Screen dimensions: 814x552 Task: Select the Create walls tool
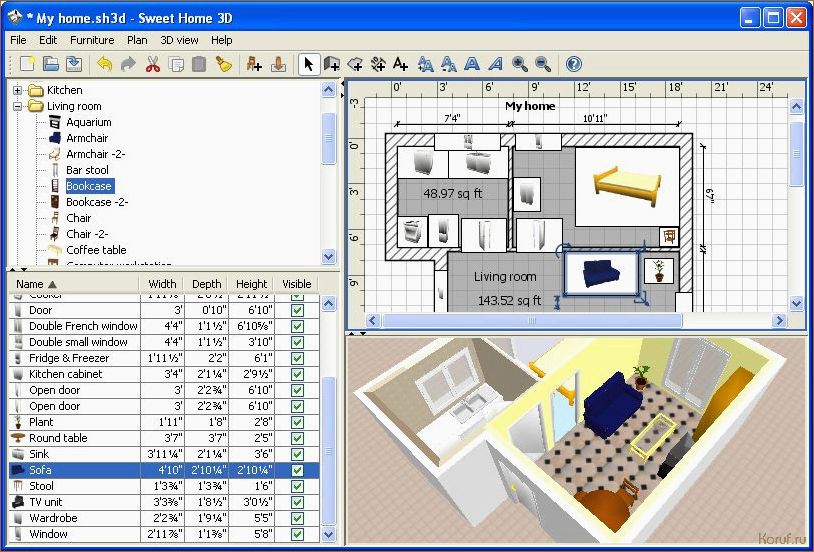click(332, 64)
